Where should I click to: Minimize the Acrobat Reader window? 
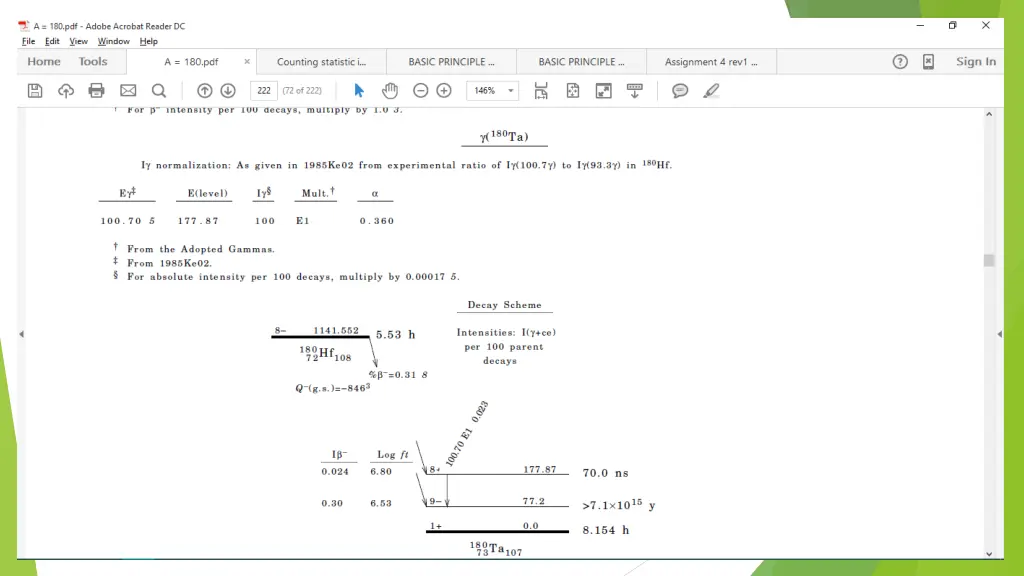coord(920,25)
